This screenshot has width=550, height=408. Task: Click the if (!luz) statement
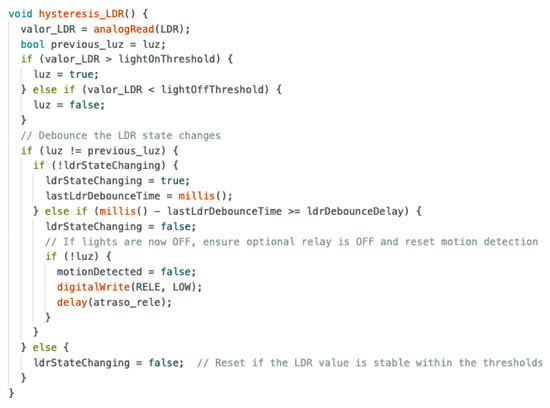pos(78,256)
